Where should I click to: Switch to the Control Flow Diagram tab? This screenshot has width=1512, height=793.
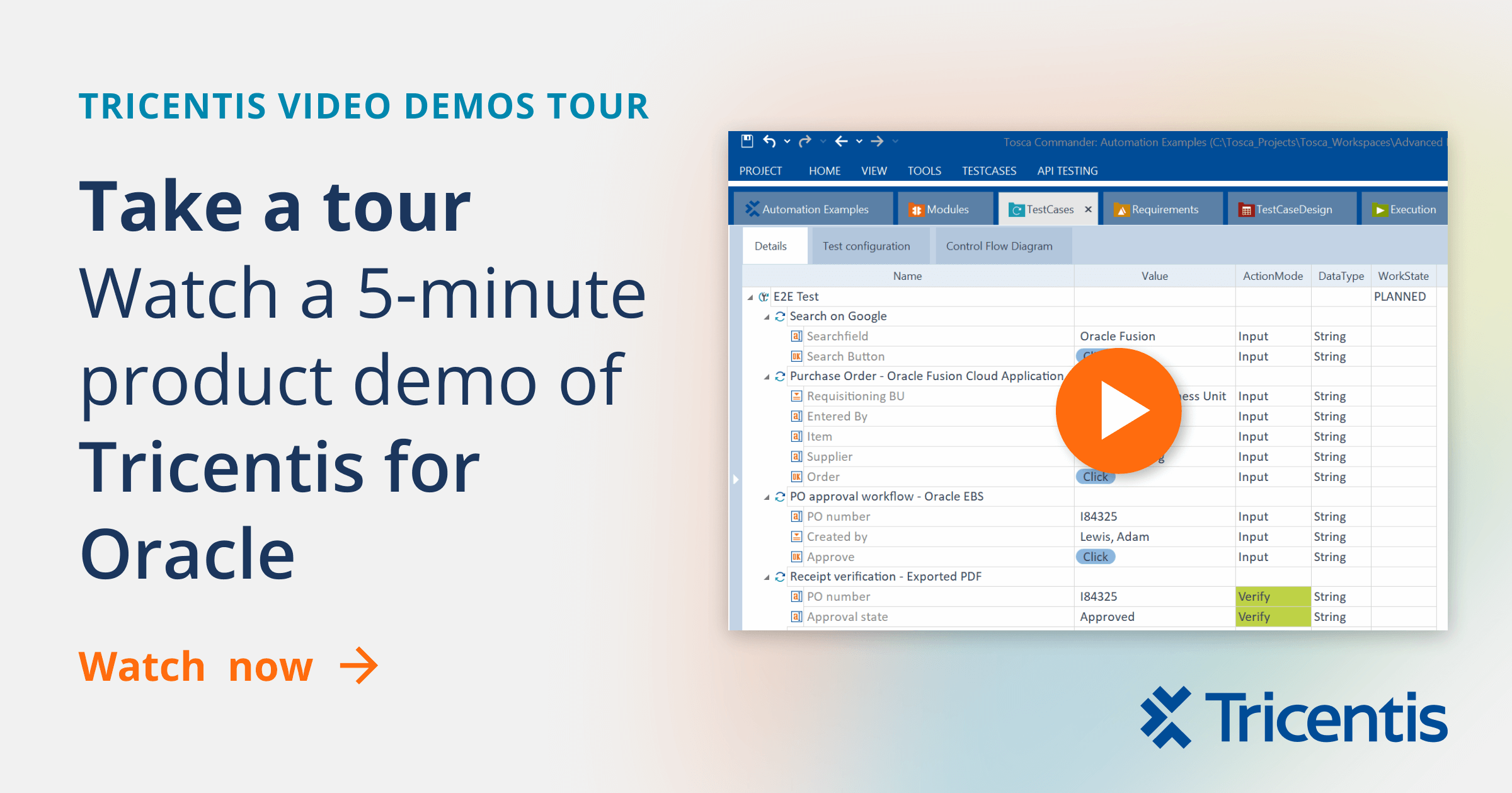[x=999, y=246]
